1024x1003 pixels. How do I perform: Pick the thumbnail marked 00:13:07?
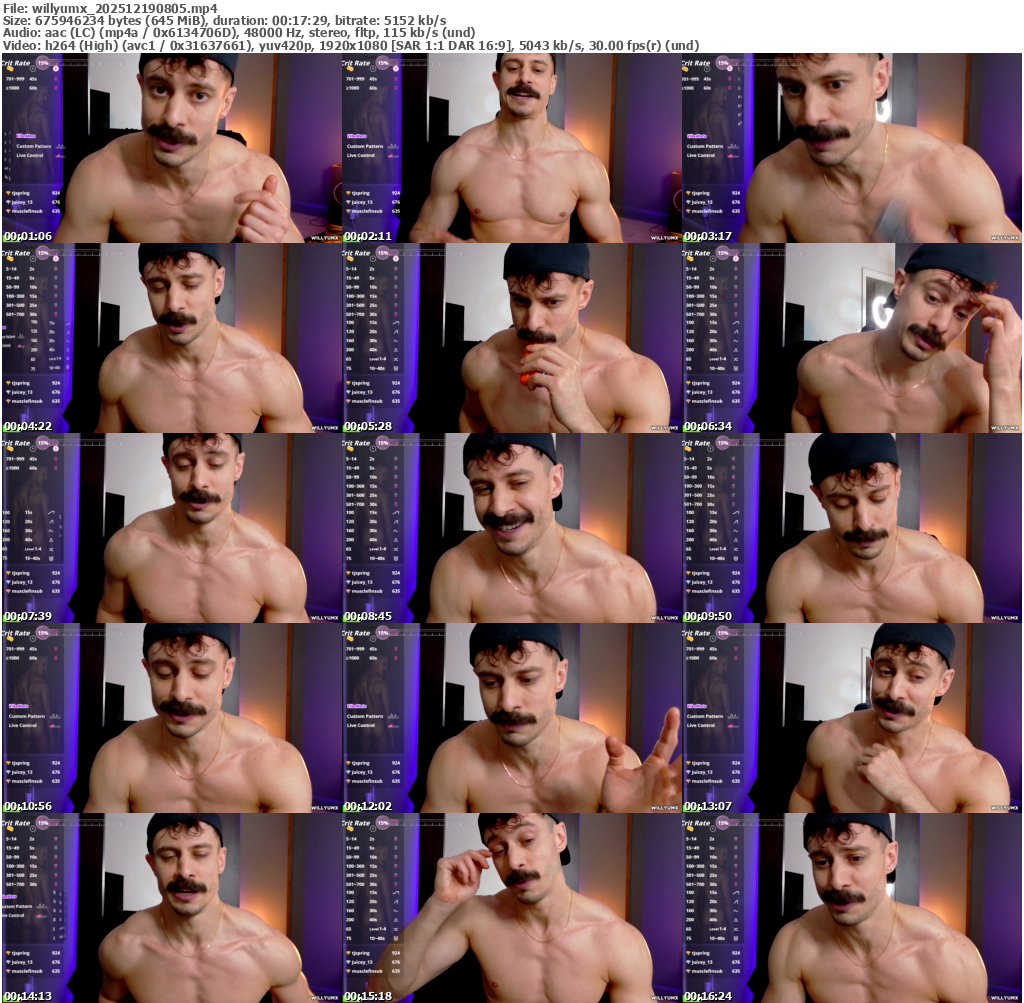852,718
